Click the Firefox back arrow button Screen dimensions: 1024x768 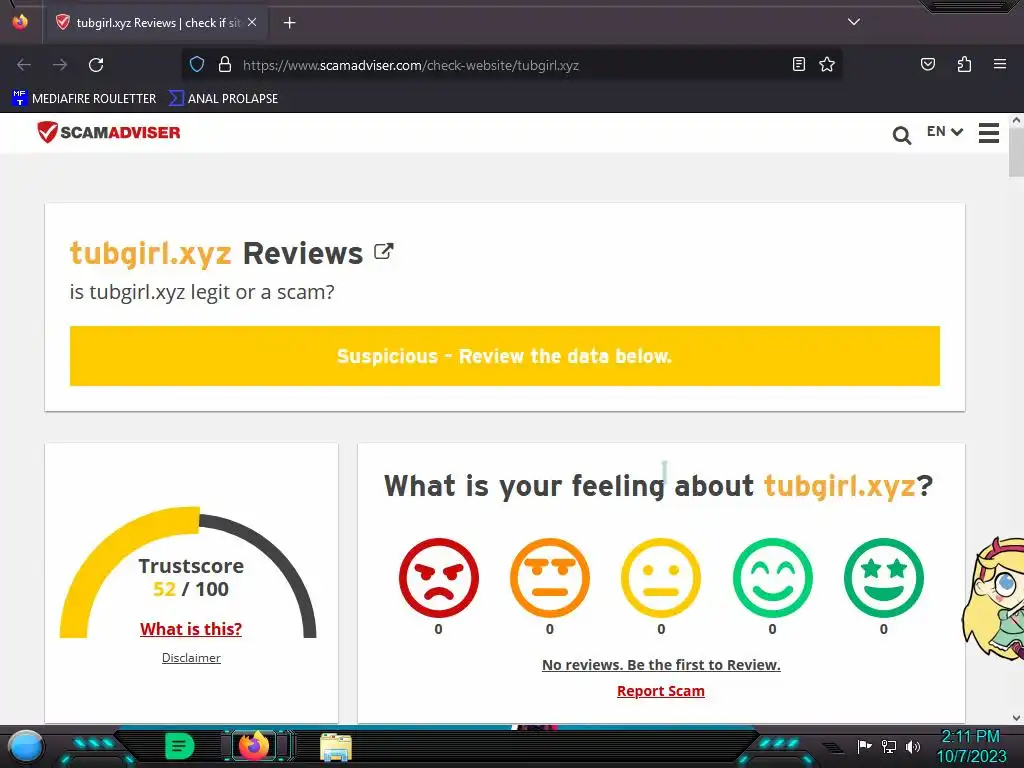(24, 65)
